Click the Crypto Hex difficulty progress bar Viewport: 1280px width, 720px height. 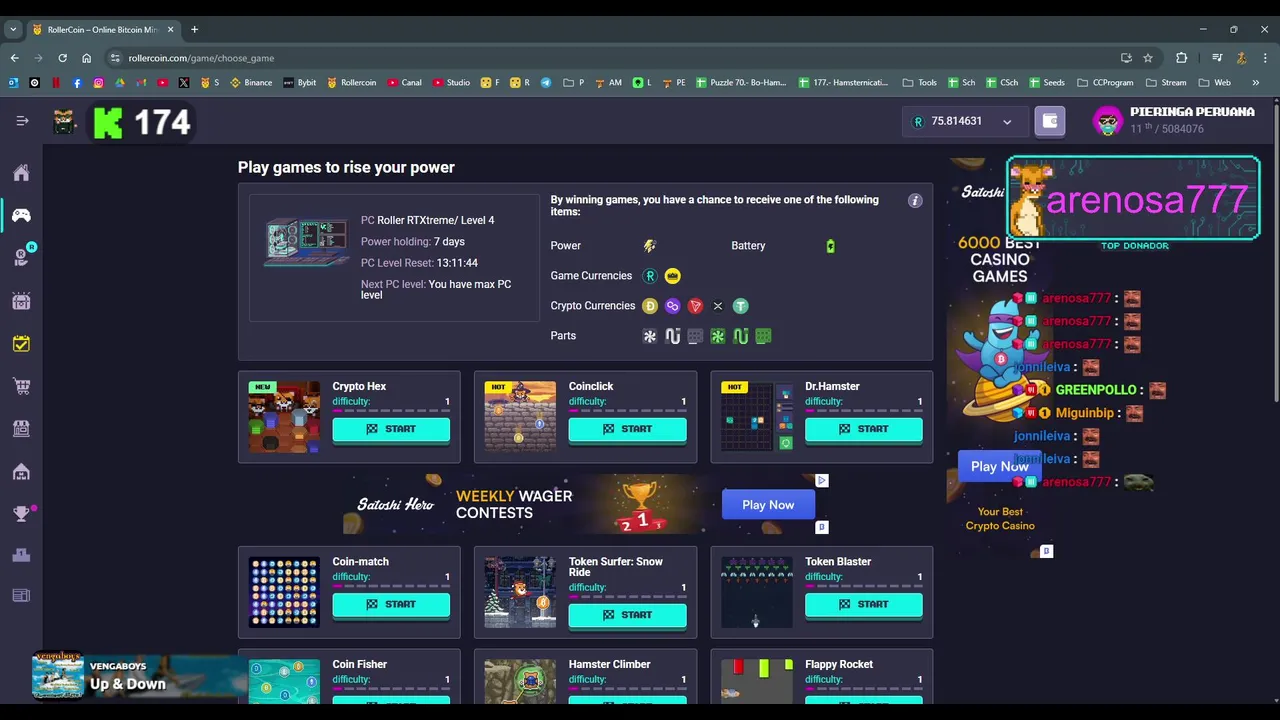(x=391, y=410)
